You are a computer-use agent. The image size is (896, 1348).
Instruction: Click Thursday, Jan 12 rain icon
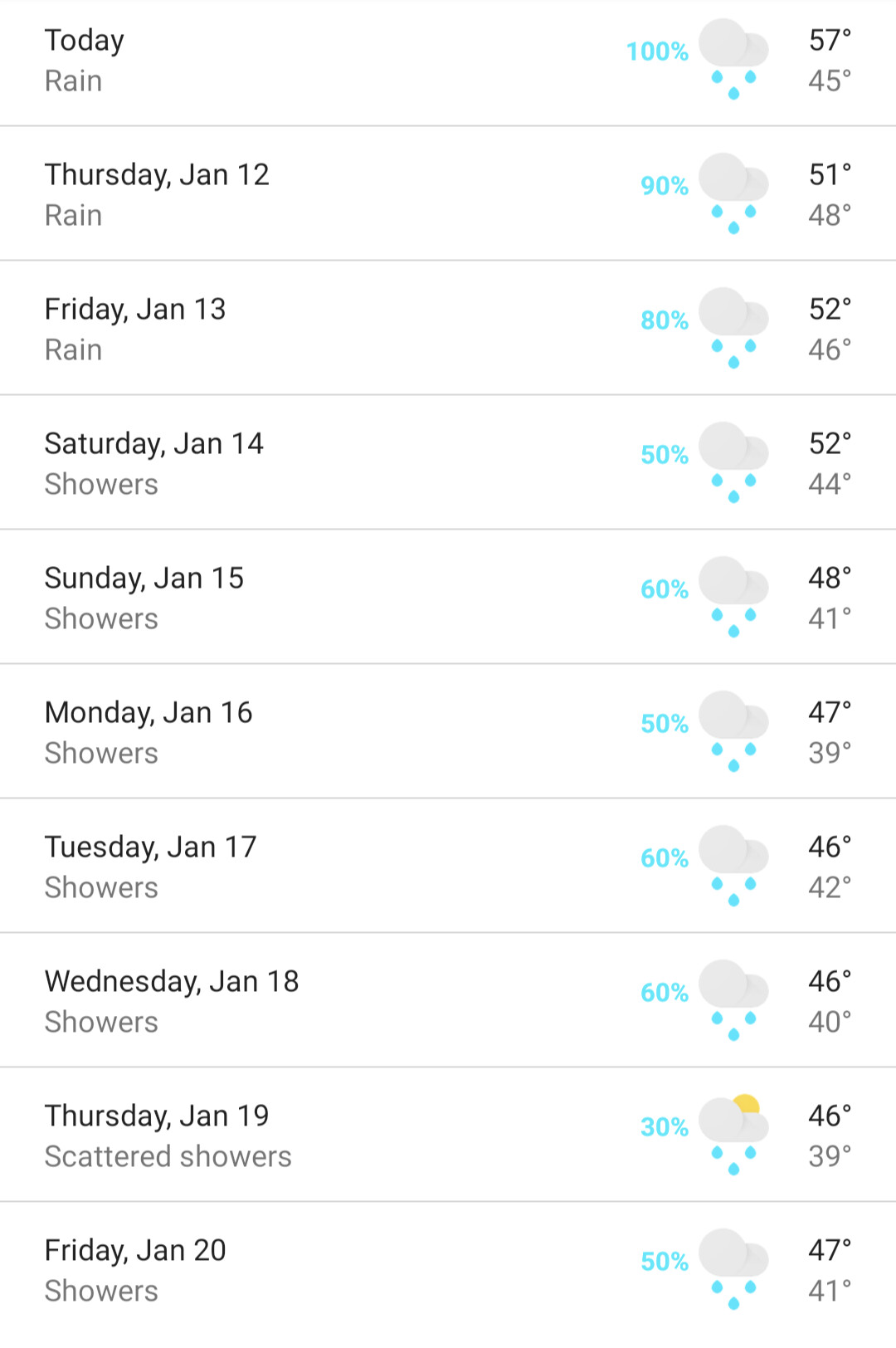(x=733, y=193)
